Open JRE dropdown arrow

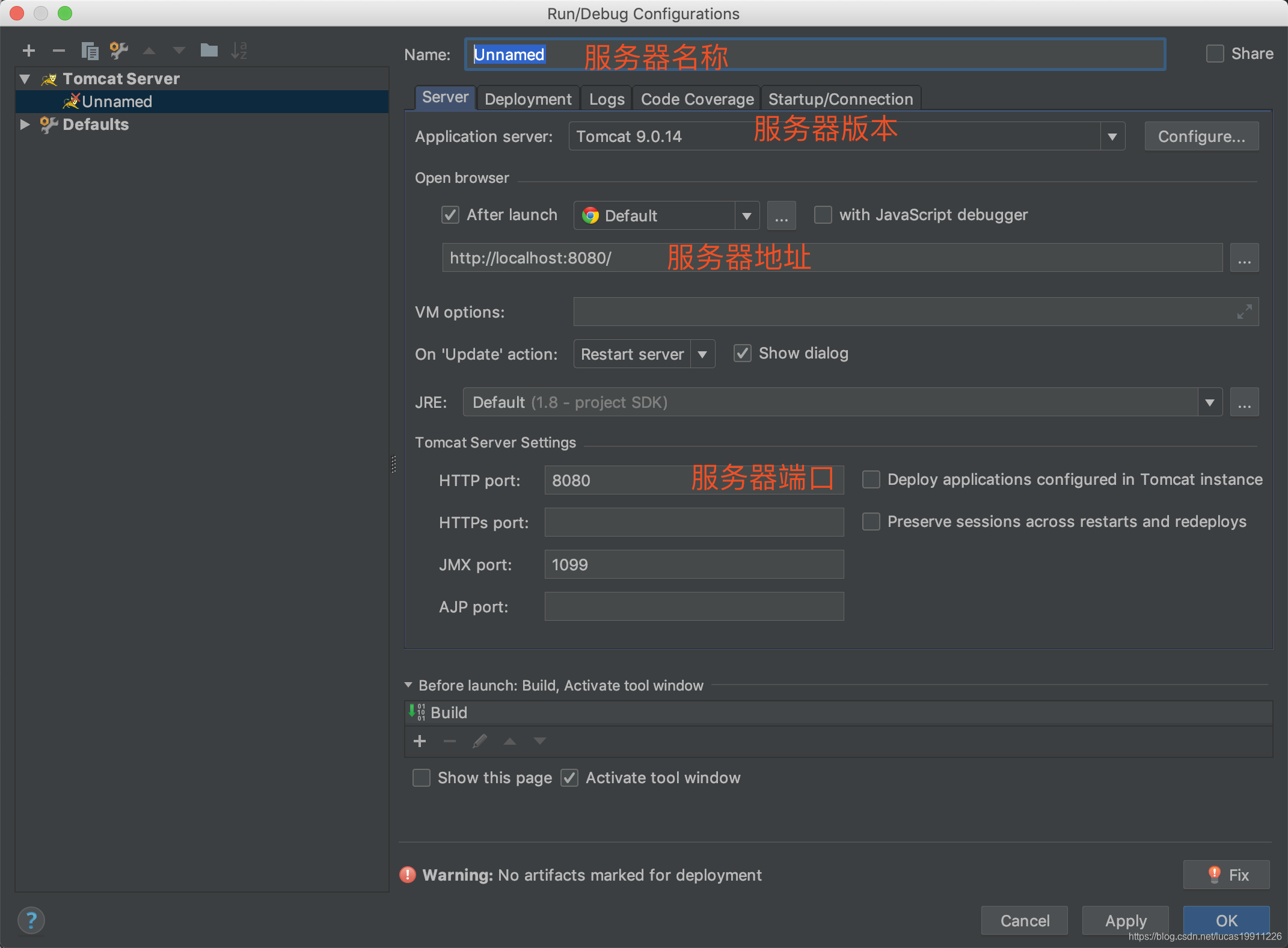[1210, 402]
